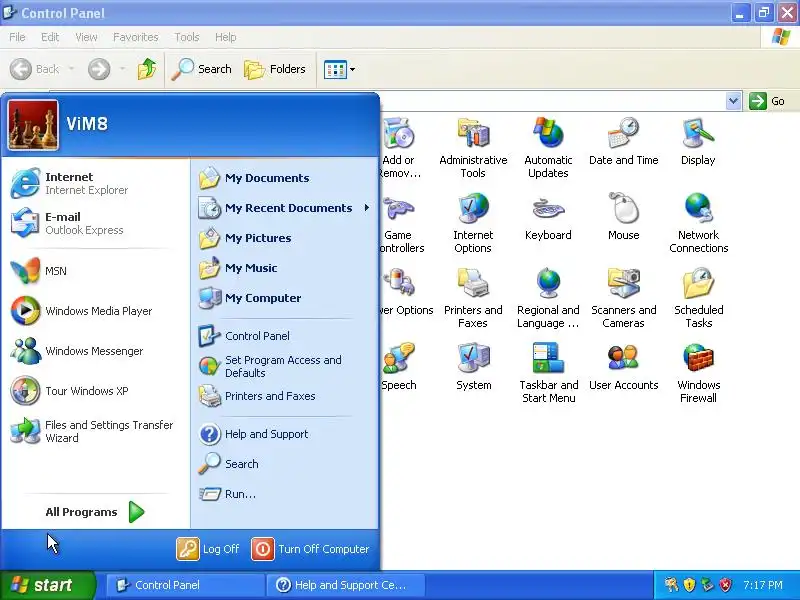Expand the address bar dropdown arrow
The image size is (800, 600).
pyautogui.click(x=733, y=101)
